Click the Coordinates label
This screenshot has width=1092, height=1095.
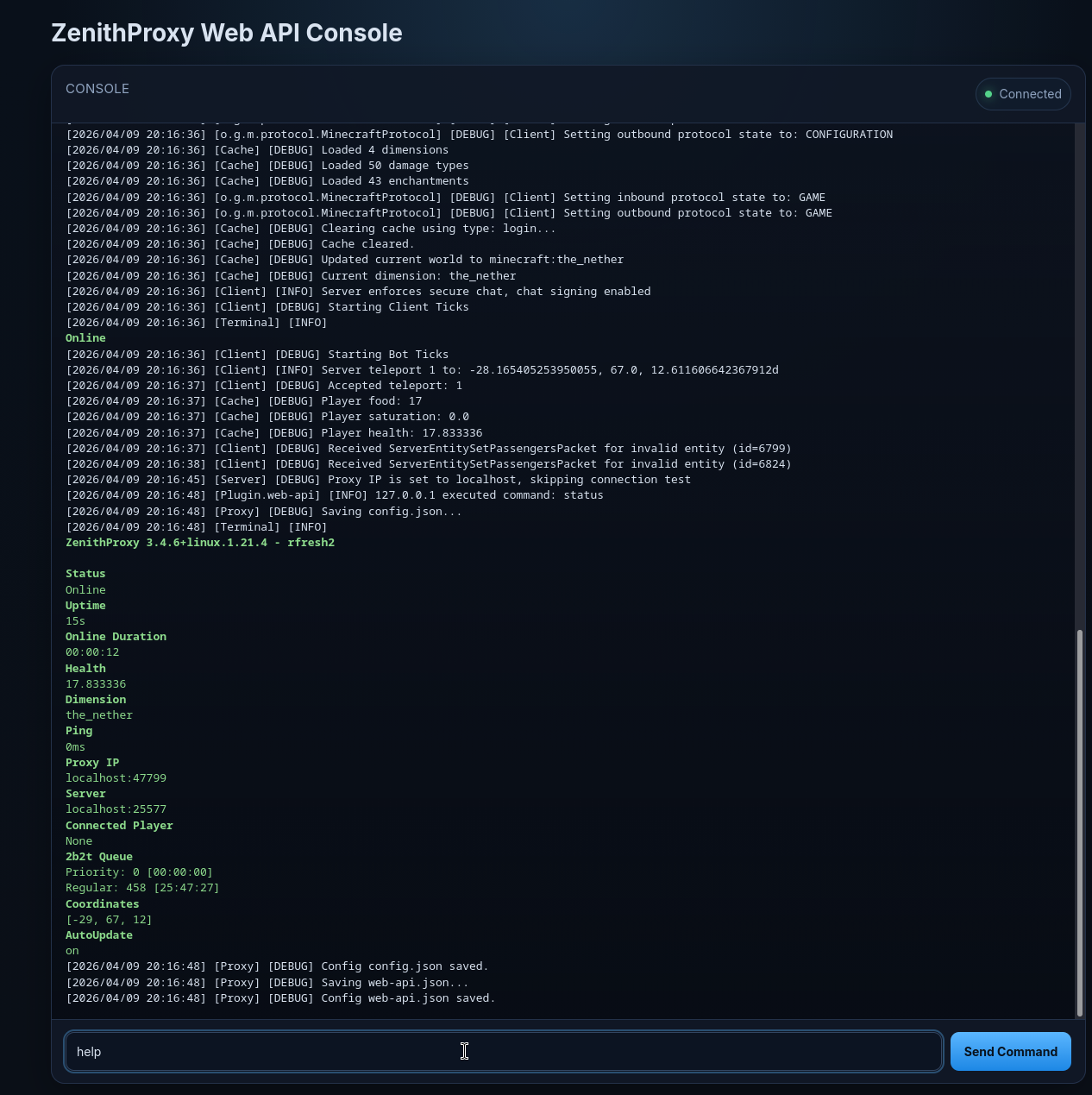(x=102, y=904)
